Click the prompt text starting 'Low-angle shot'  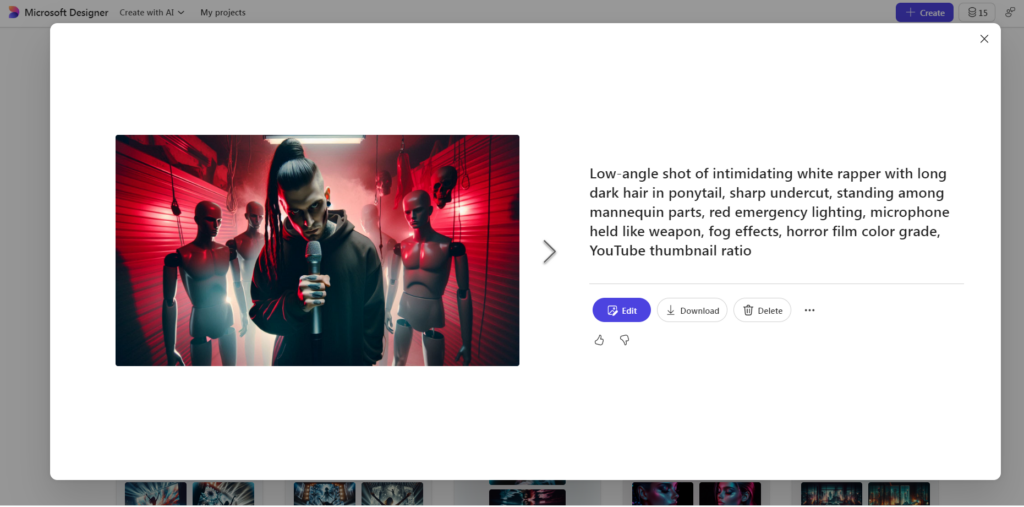pyautogui.click(x=769, y=212)
